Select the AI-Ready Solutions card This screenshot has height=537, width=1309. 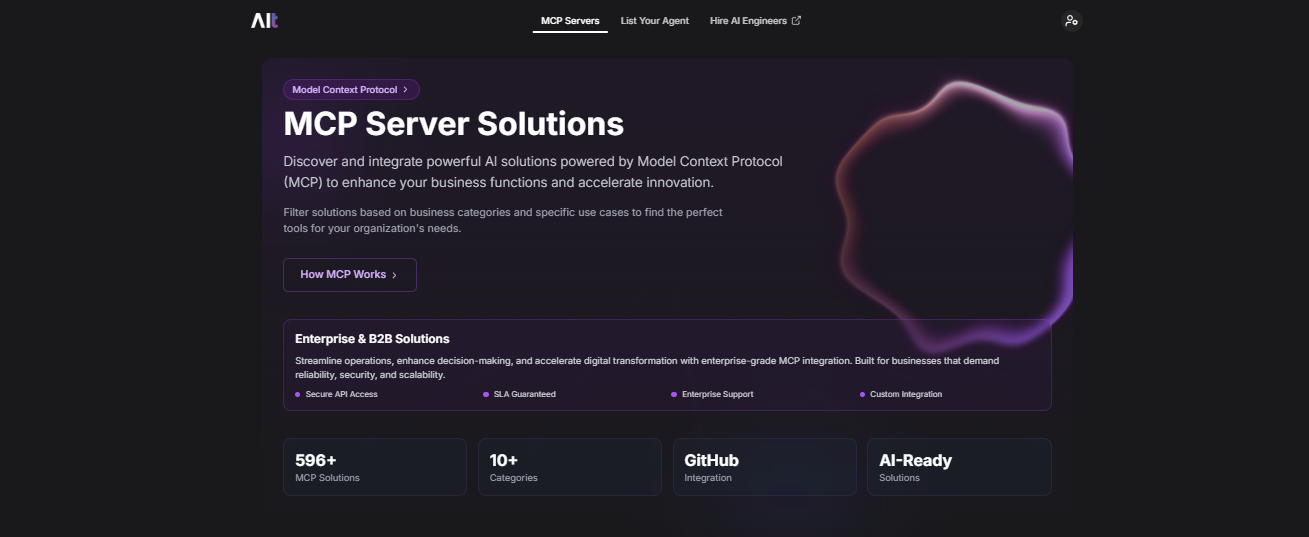point(958,467)
